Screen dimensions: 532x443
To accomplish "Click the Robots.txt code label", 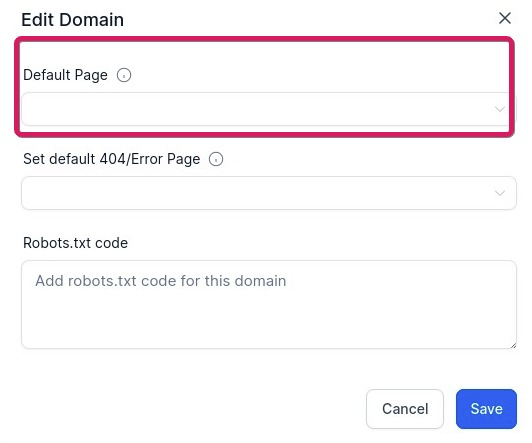I will coord(75,243).
